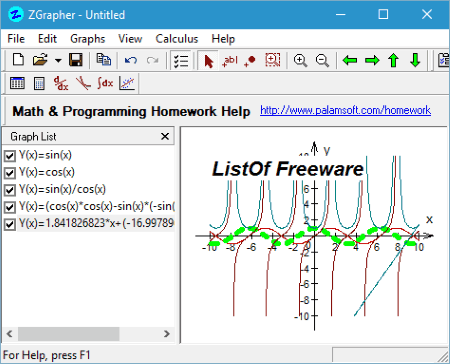Click the Graph List horizontal scrollbar thumb
The width and height of the screenshot is (450, 364).
(x=68, y=334)
